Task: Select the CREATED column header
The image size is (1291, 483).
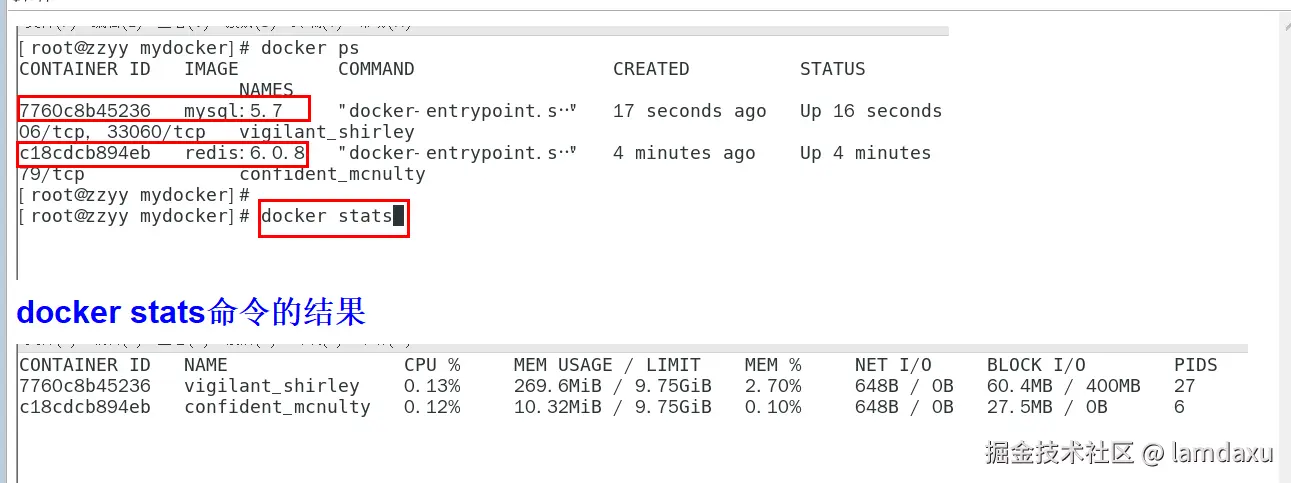Action: click(x=651, y=69)
